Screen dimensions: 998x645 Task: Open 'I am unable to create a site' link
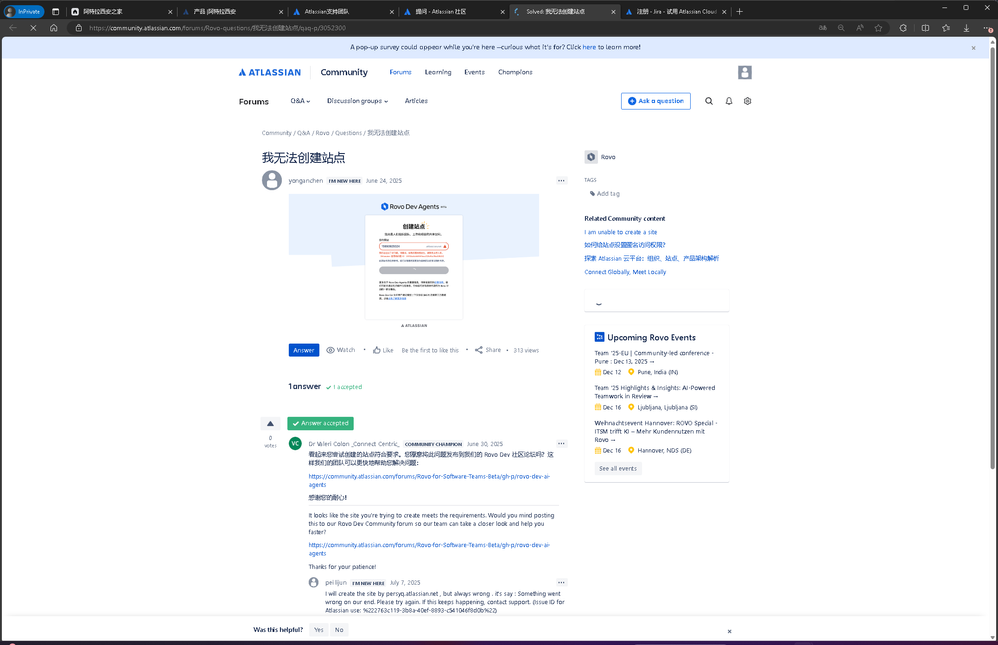[621, 232]
